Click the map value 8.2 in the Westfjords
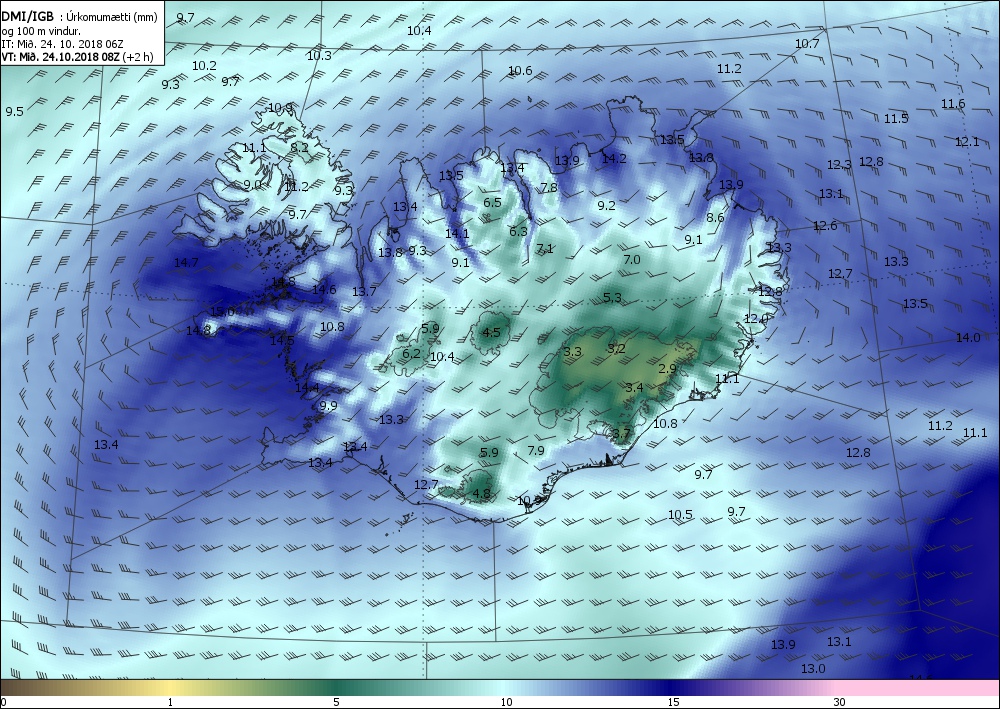This screenshot has width=1000, height=709. [299, 147]
